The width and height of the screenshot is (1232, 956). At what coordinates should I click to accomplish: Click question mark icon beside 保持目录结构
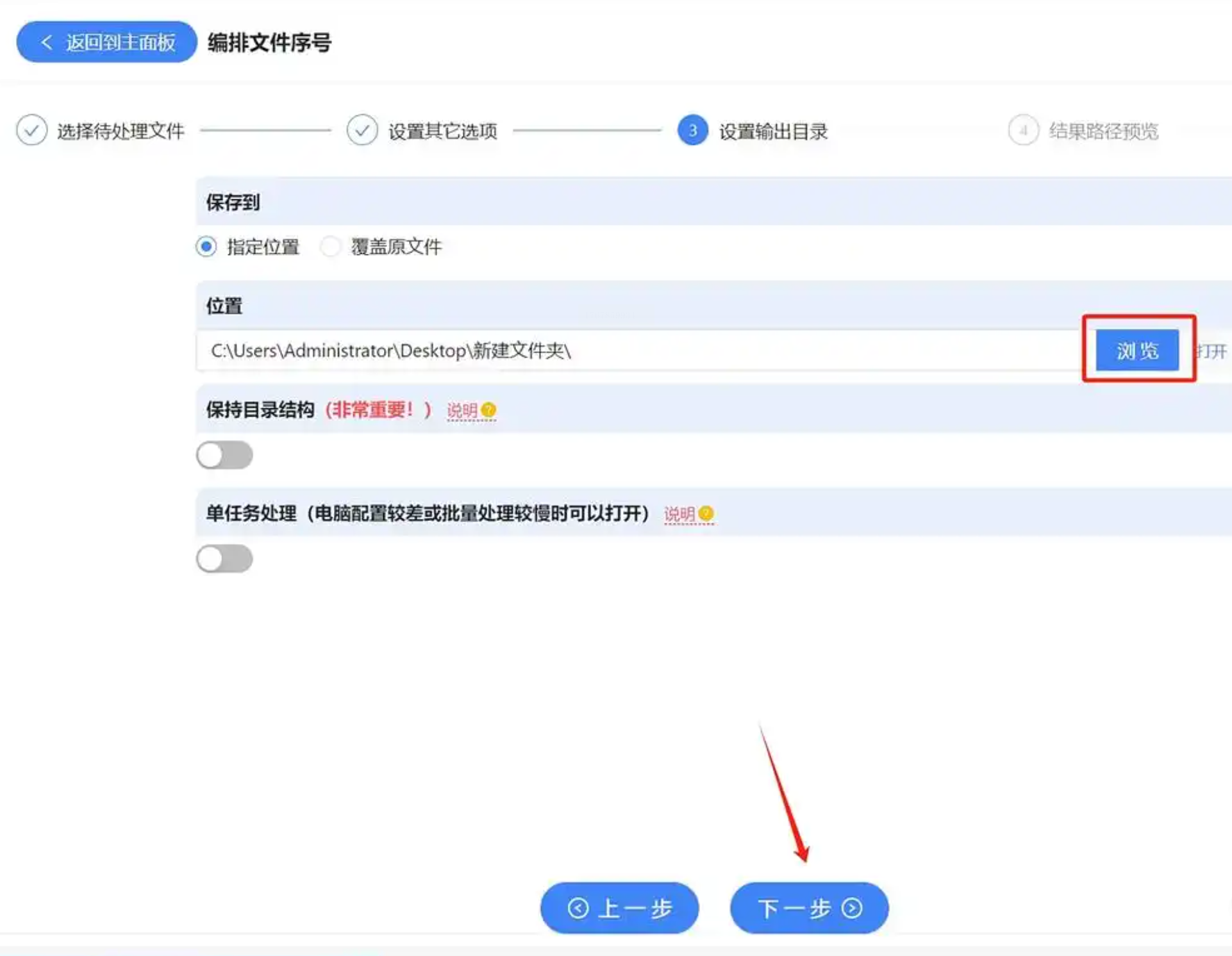[x=488, y=409]
